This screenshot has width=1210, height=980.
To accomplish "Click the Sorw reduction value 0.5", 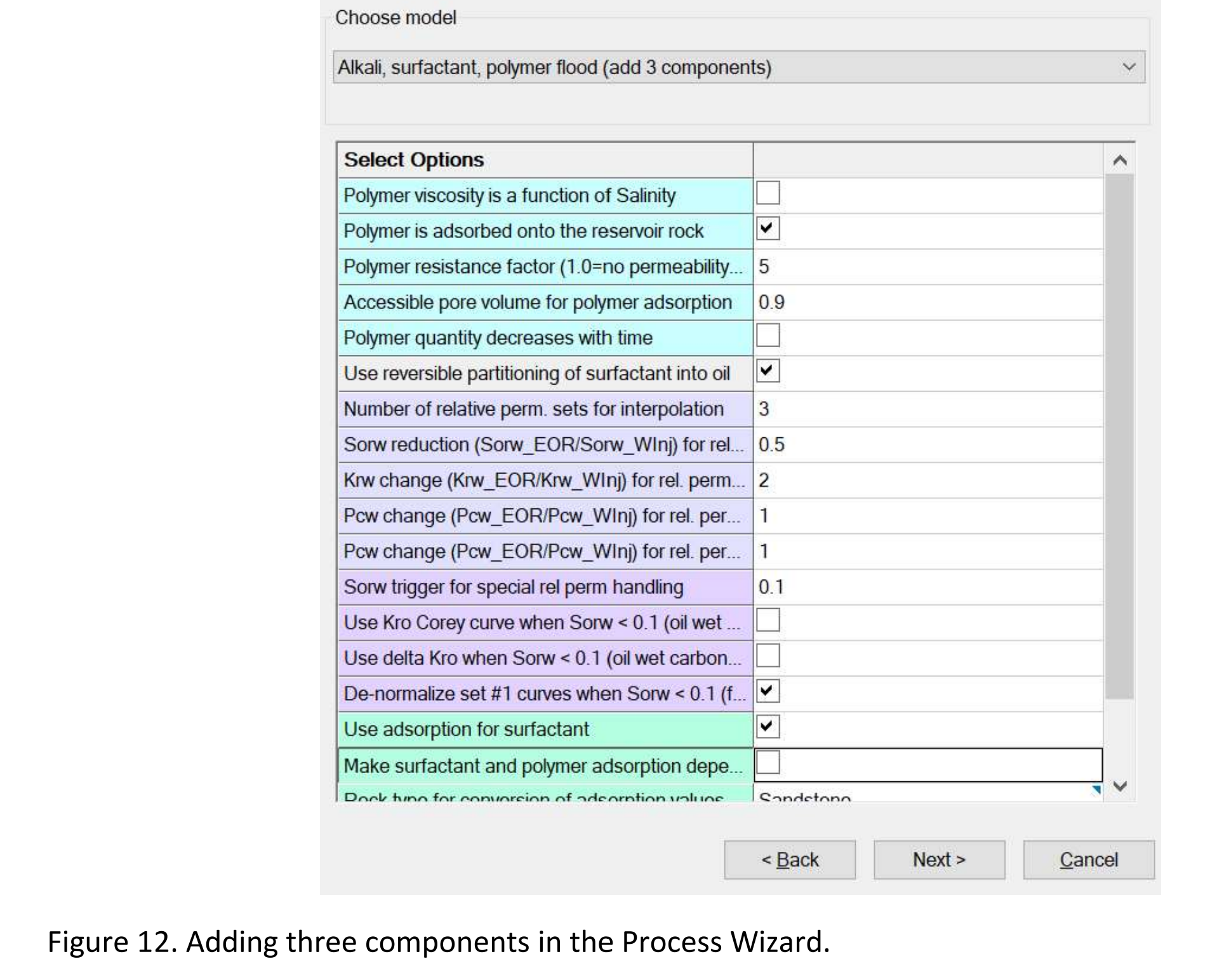I will coord(927,444).
